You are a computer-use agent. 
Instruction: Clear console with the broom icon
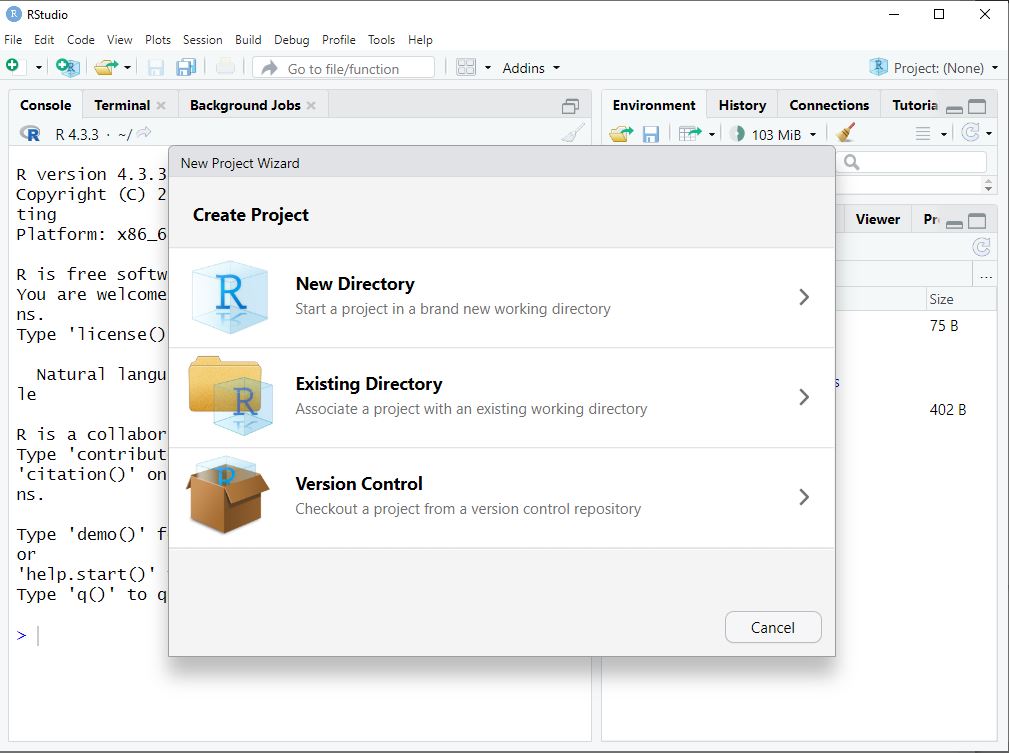tap(572, 134)
